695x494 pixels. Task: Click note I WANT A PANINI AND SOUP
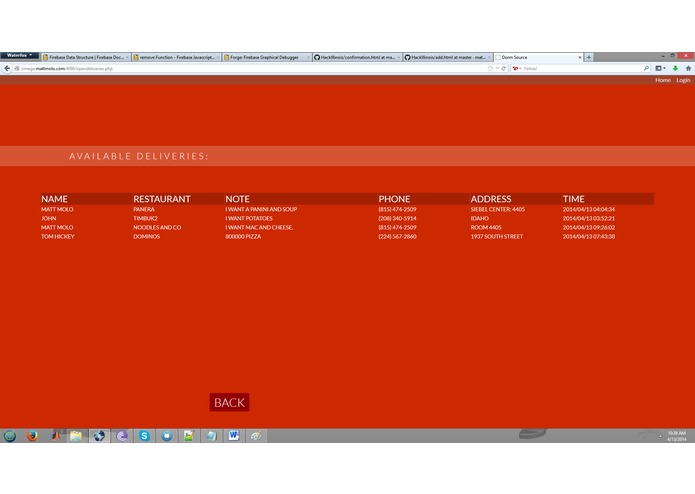point(261,209)
